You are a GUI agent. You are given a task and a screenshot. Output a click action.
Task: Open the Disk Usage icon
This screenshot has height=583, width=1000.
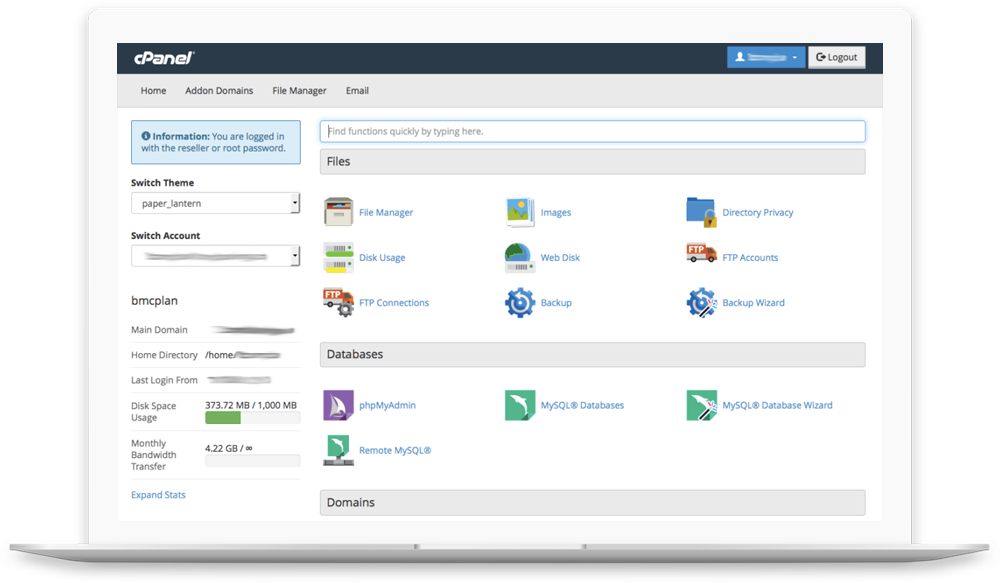pyautogui.click(x=338, y=257)
